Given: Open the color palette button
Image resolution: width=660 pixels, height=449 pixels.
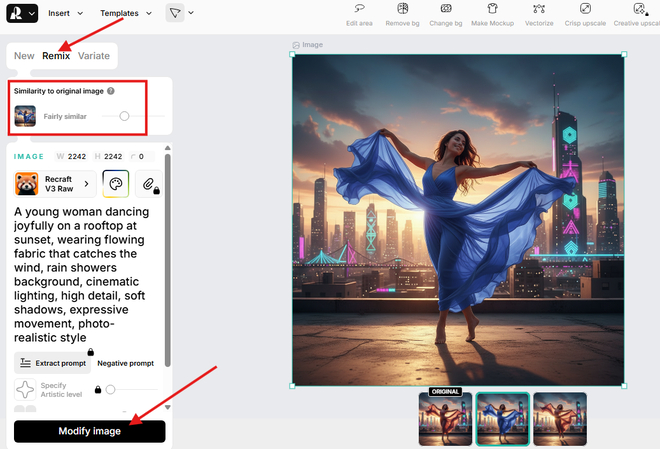Looking at the screenshot, I should (x=115, y=184).
